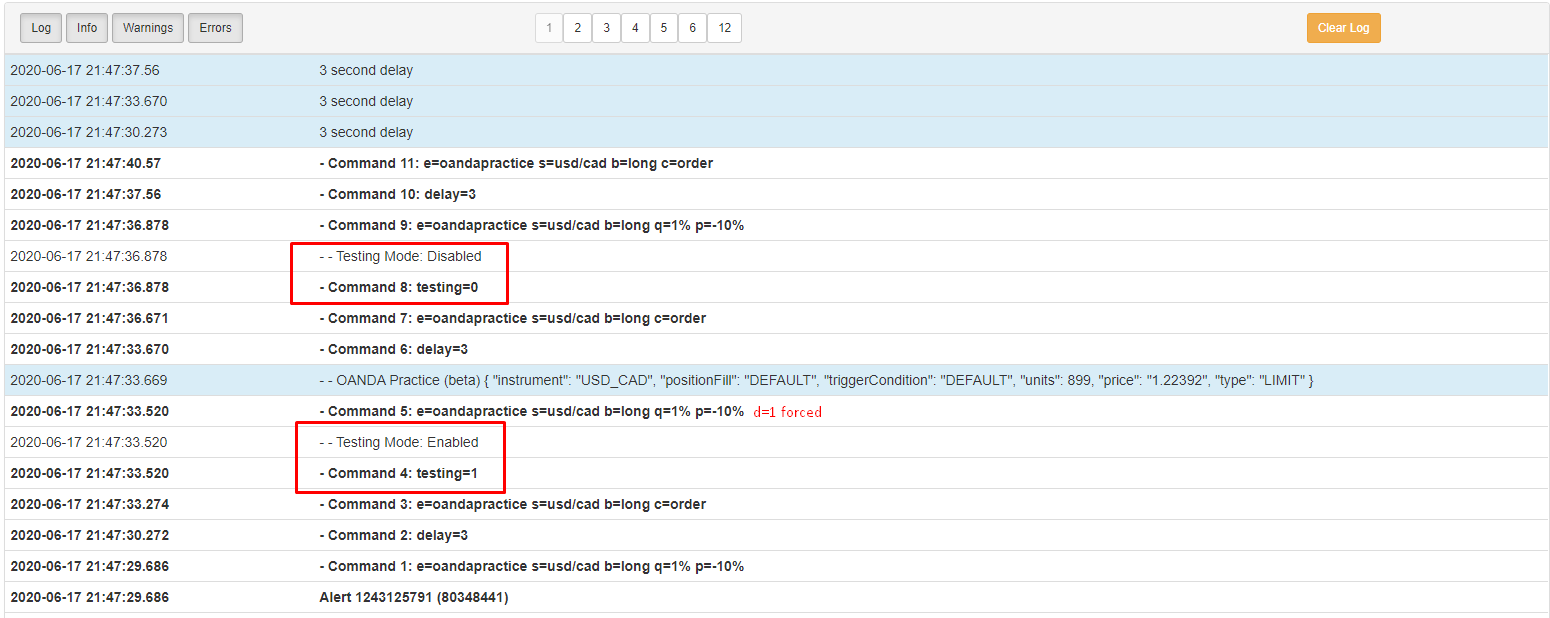The image size is (1550, 618).
Task: Go to log page 2
Action: tap(577, 28)
